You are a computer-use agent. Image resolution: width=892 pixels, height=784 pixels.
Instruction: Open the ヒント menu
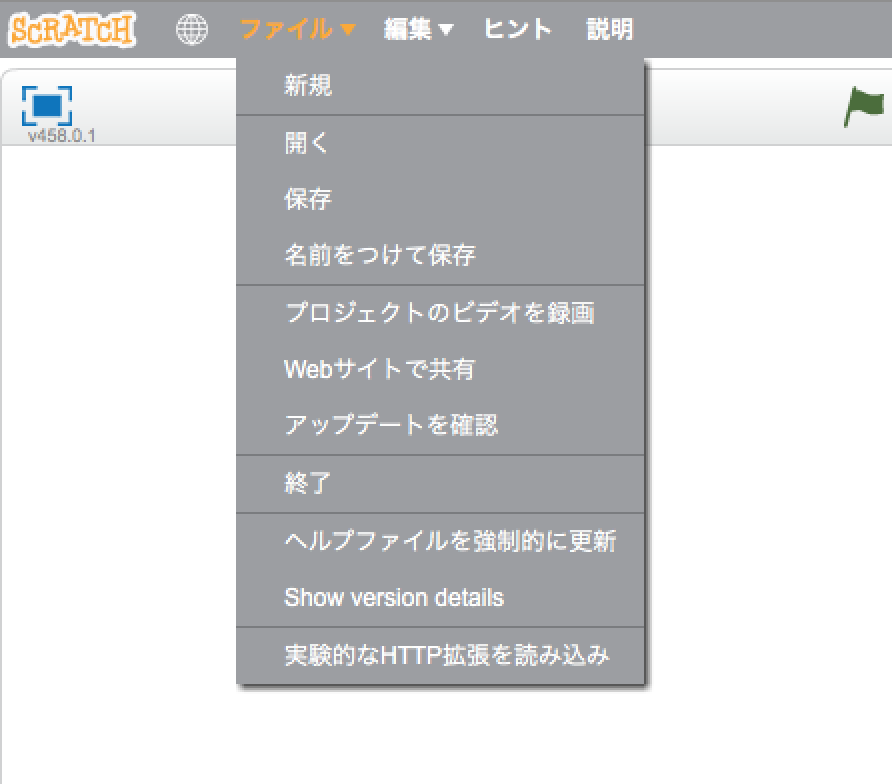[517, 29]
